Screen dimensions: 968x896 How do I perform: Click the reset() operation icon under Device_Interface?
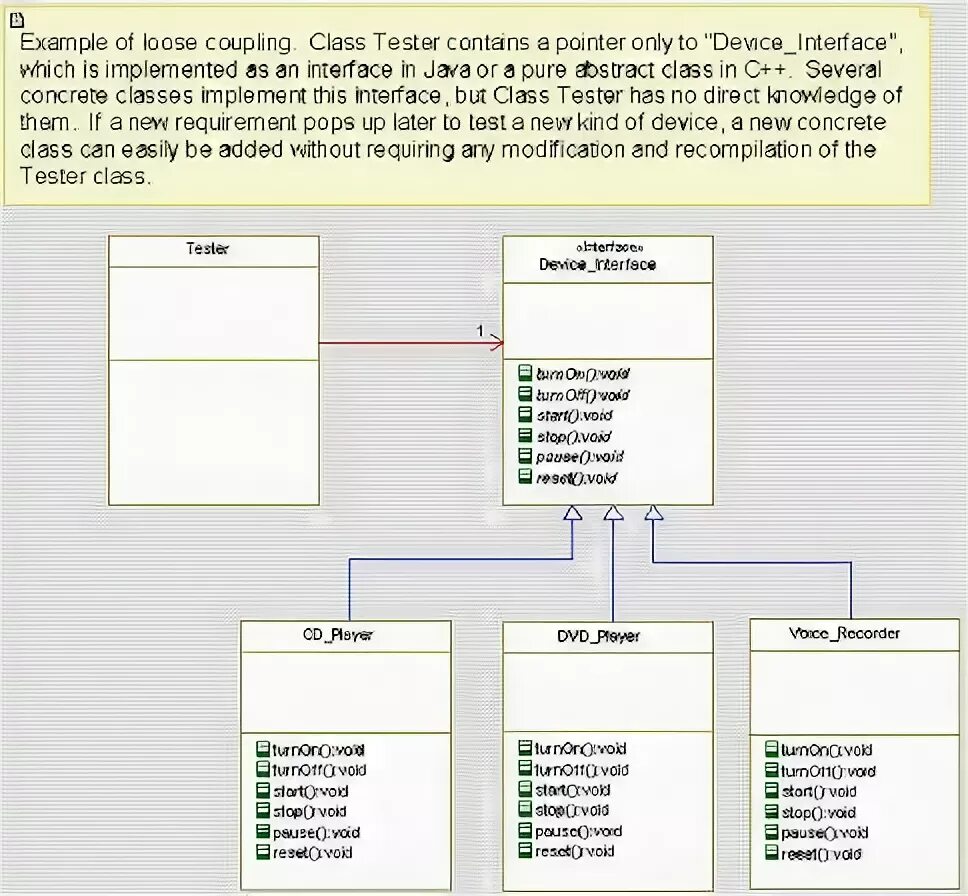tap(524, 478)
